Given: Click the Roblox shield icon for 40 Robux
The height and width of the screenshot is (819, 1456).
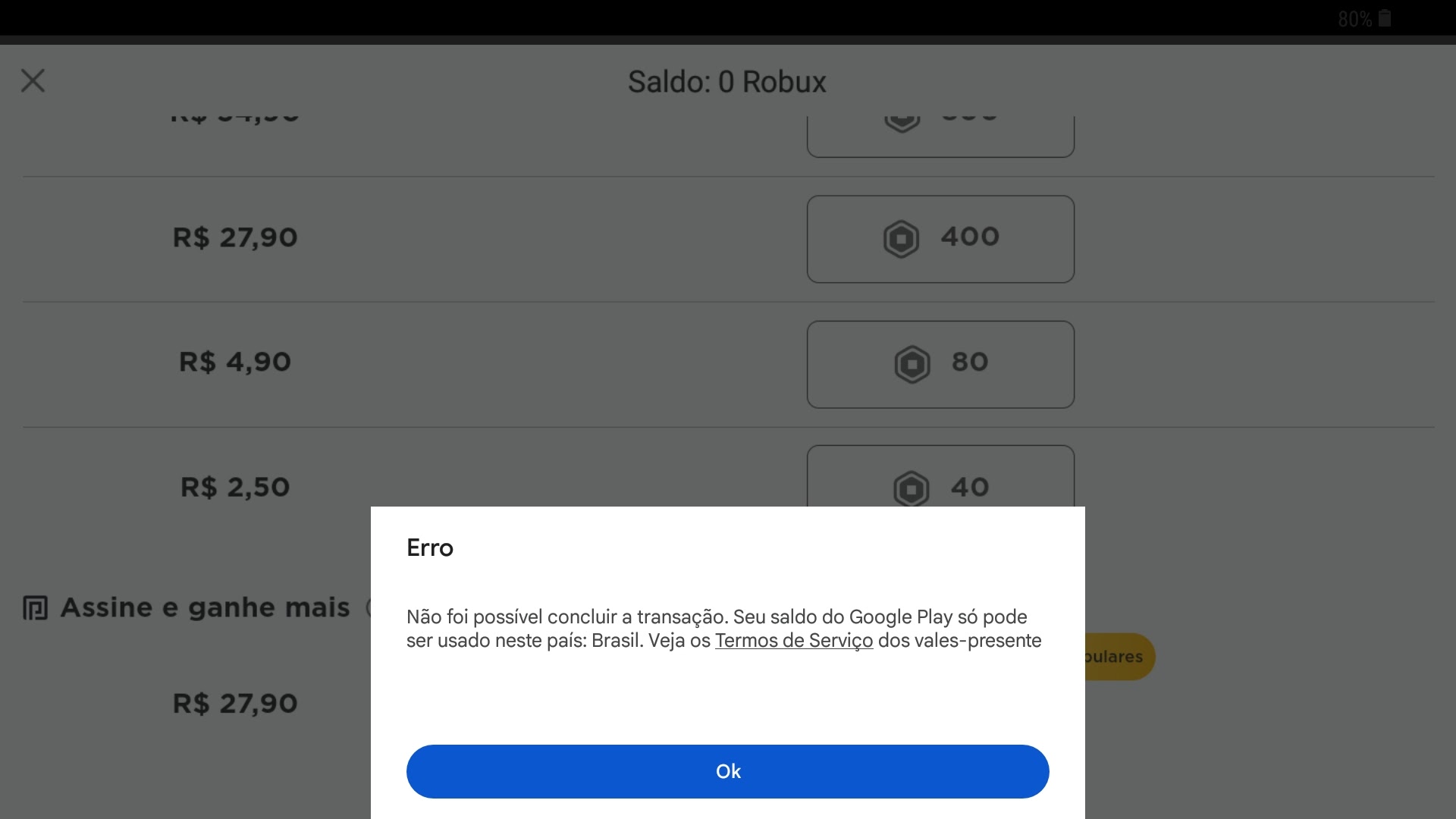Looking at the screenshot, I should pos(909,488).
